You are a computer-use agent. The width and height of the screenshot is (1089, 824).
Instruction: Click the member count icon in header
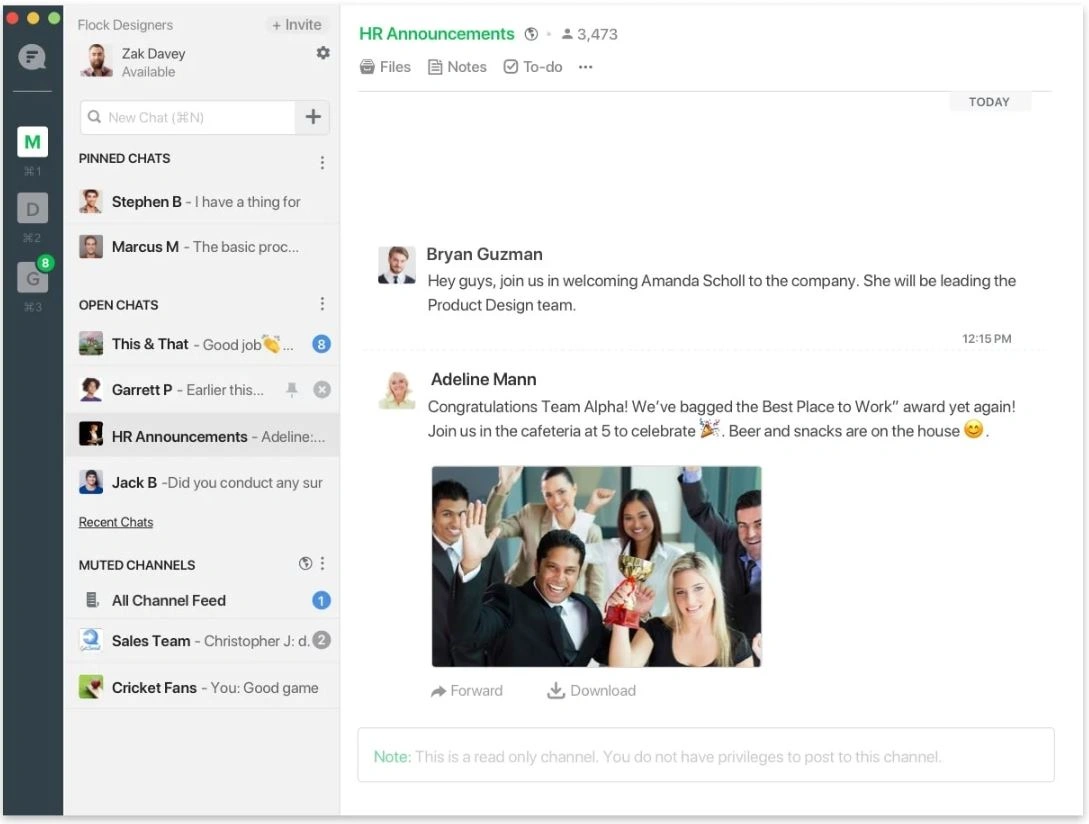coord(567,34)
